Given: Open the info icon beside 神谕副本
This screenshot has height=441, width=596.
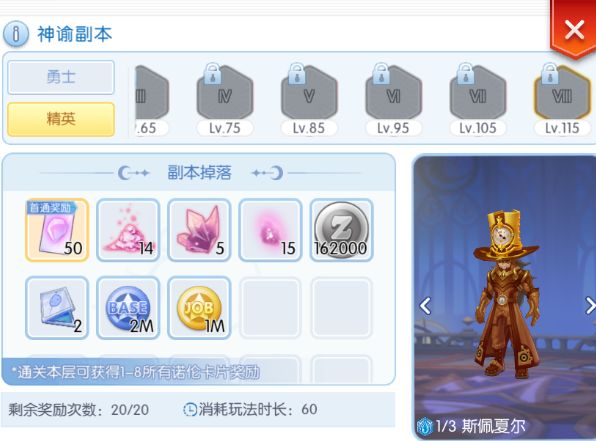Looking at the screenshot, I should pyautogui.click(x=16, y=34).
